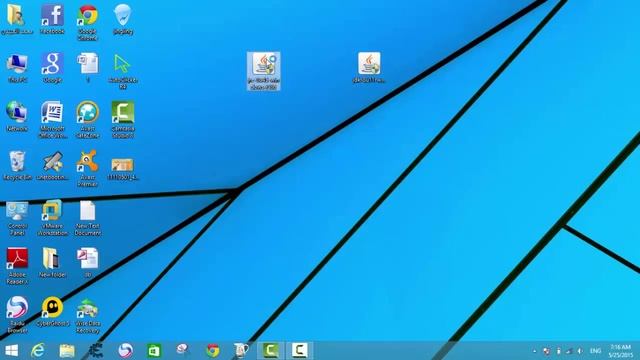Select the PowerPoint file beside New folder

pos(88,262)
